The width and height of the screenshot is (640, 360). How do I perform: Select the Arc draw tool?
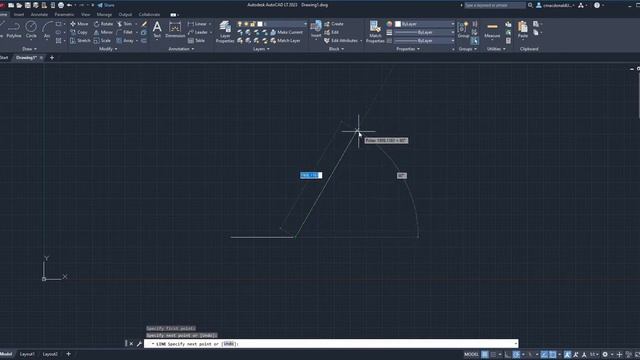point(47,30)
